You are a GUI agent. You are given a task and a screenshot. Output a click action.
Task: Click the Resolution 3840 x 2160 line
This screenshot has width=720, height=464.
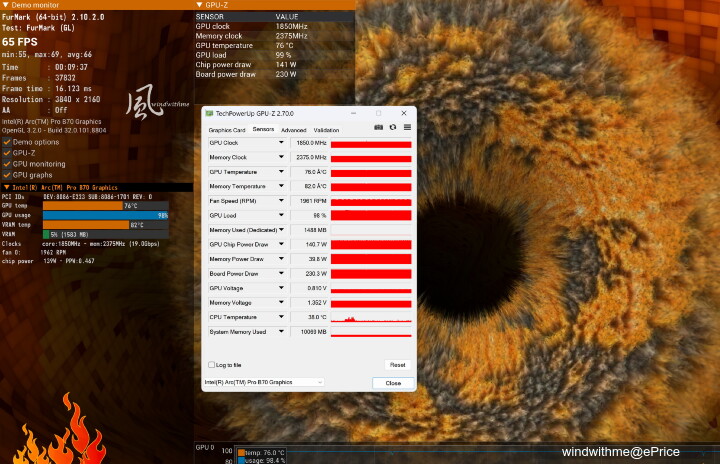51,99
